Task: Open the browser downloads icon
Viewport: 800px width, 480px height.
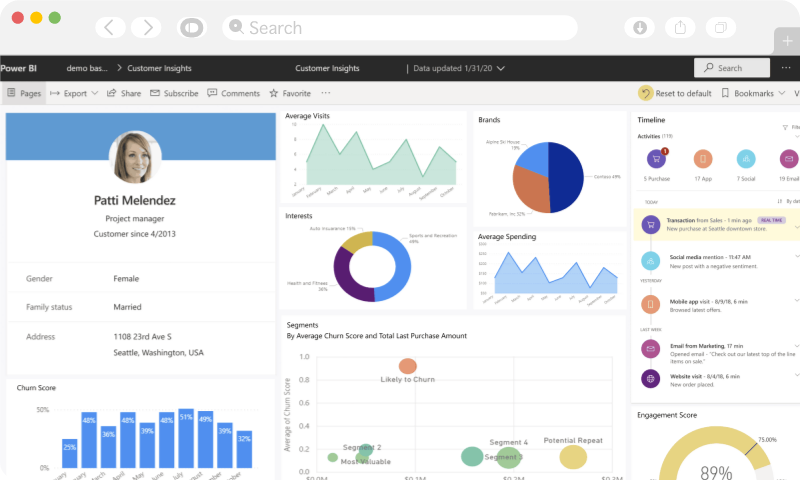Action: click(640, 28)
